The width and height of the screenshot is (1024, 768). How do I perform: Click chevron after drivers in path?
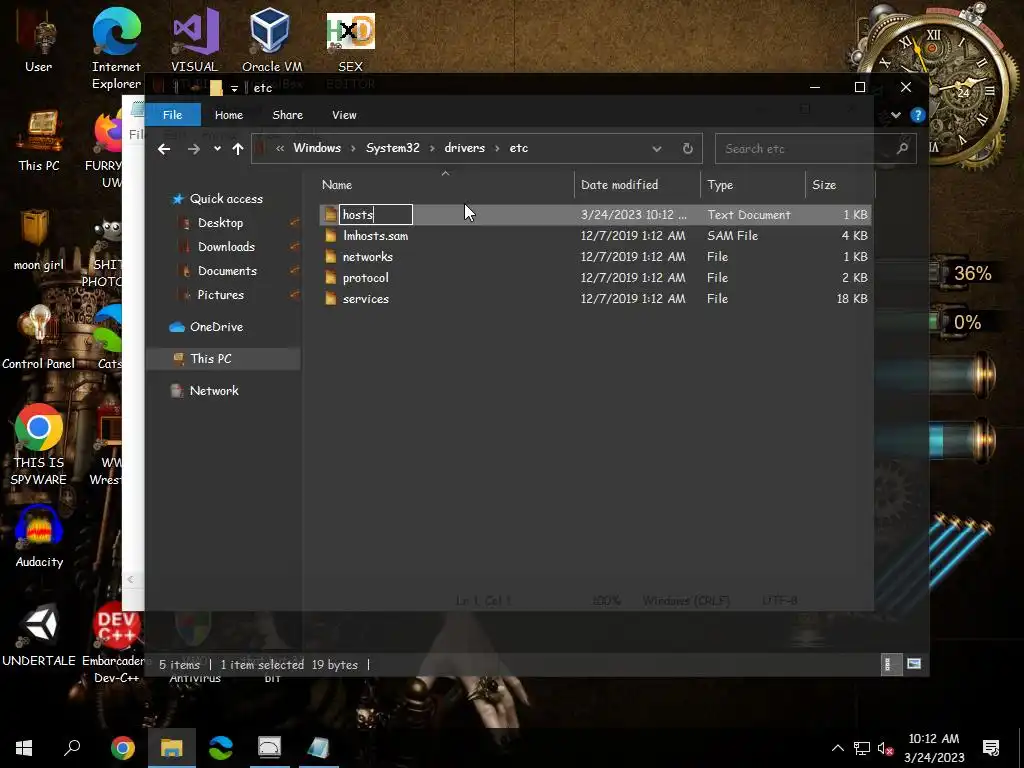tap(496, 148)
